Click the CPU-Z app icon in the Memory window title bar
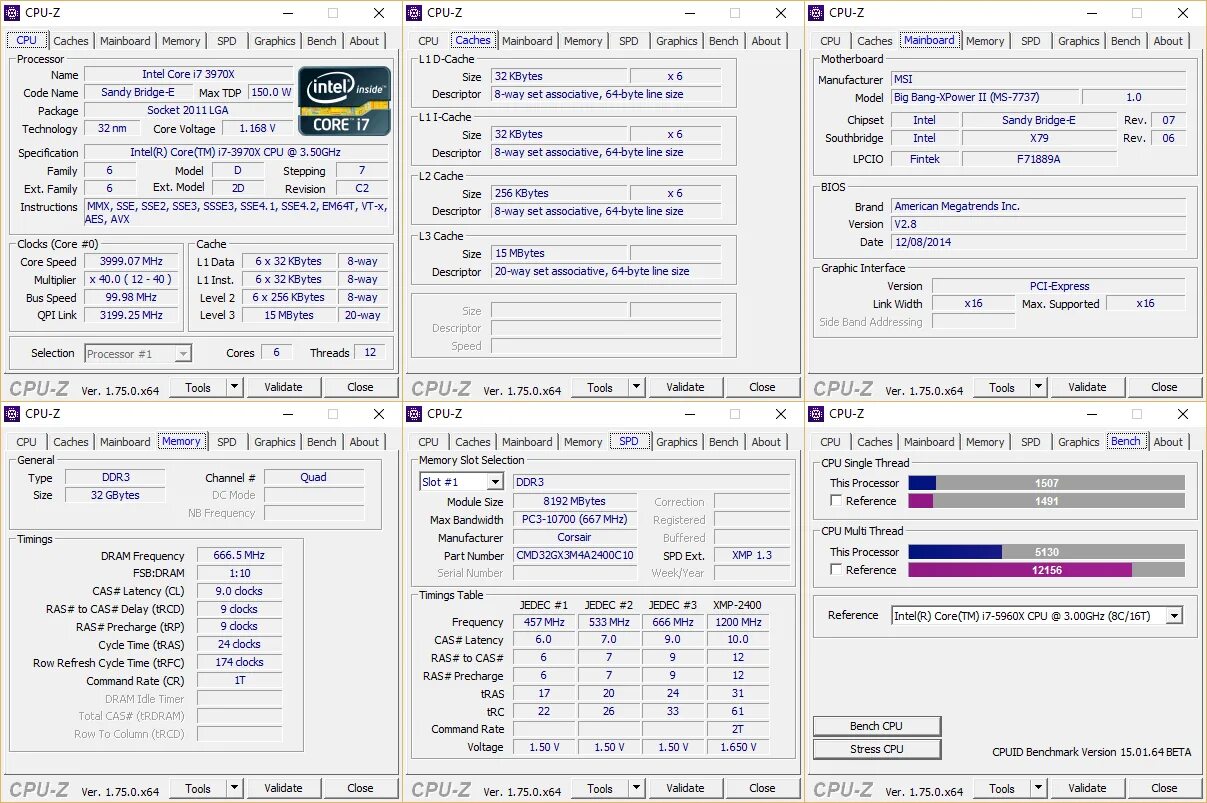Image resolution: width=1207 pixels, height=803 pixels. click(x=14, y=414)
